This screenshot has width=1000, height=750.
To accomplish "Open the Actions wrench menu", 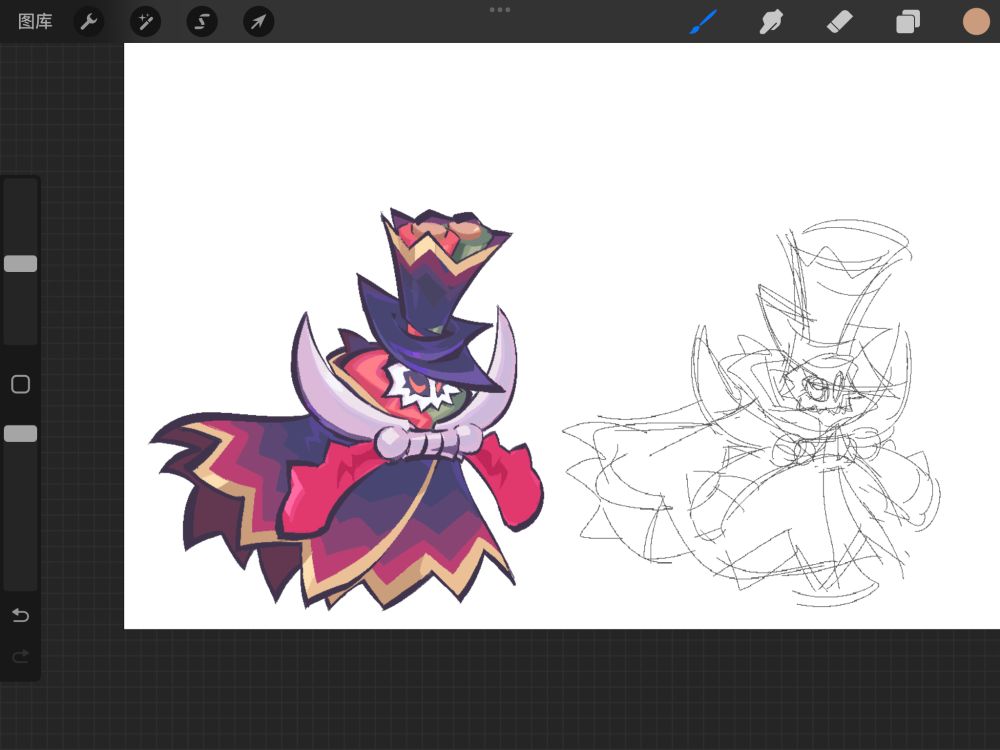I will [89, 22].
